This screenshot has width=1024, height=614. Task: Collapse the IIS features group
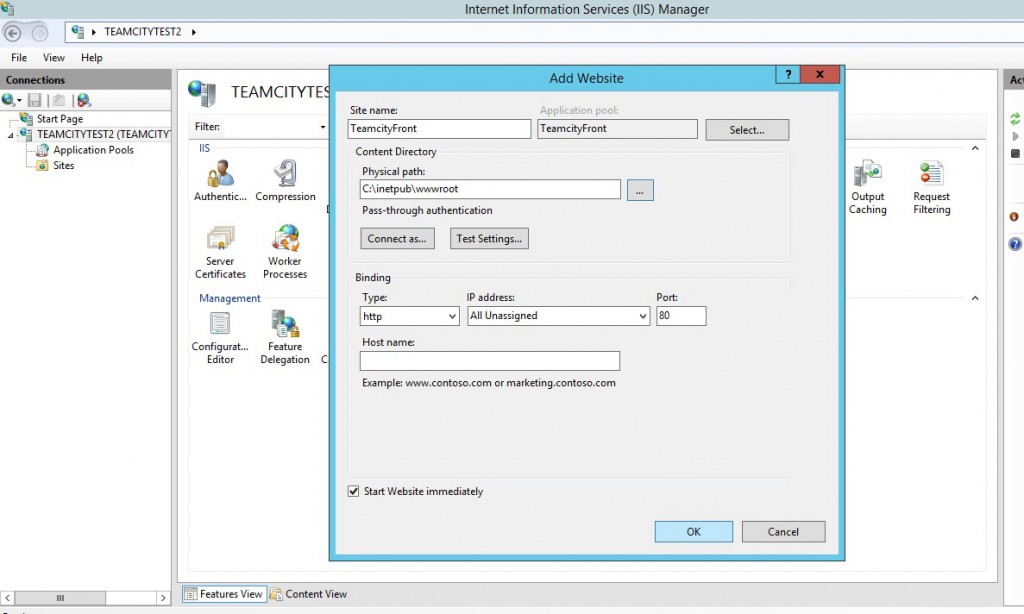975,148
